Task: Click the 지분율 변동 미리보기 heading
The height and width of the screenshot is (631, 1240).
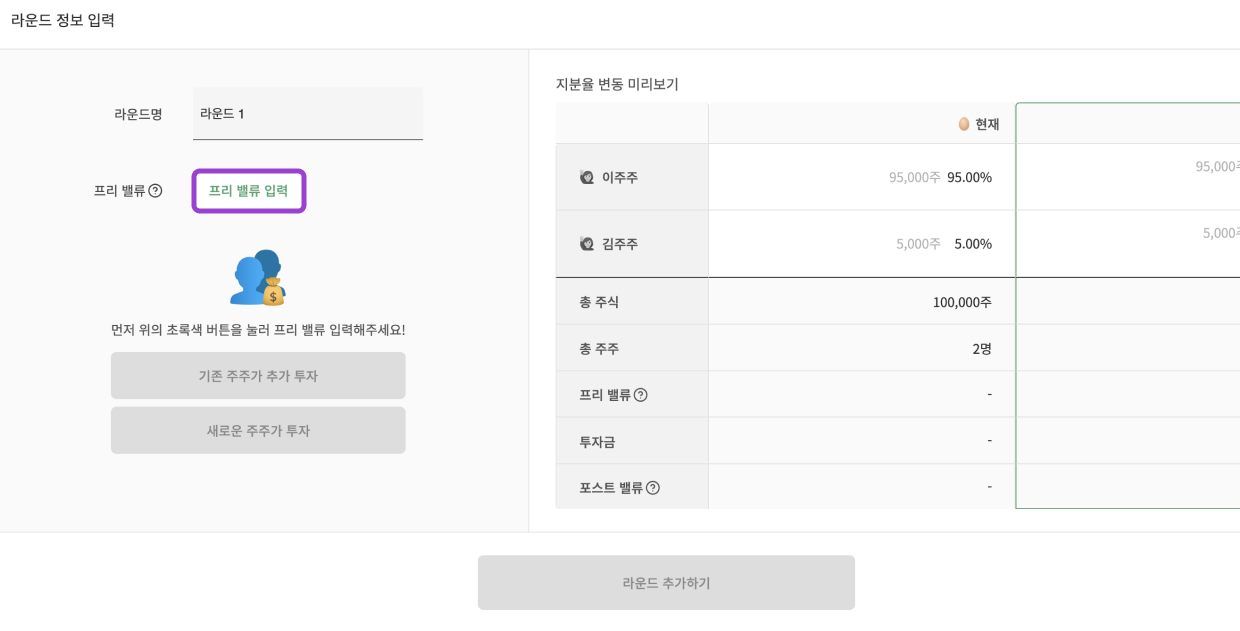Action: [x=617, y=85]
